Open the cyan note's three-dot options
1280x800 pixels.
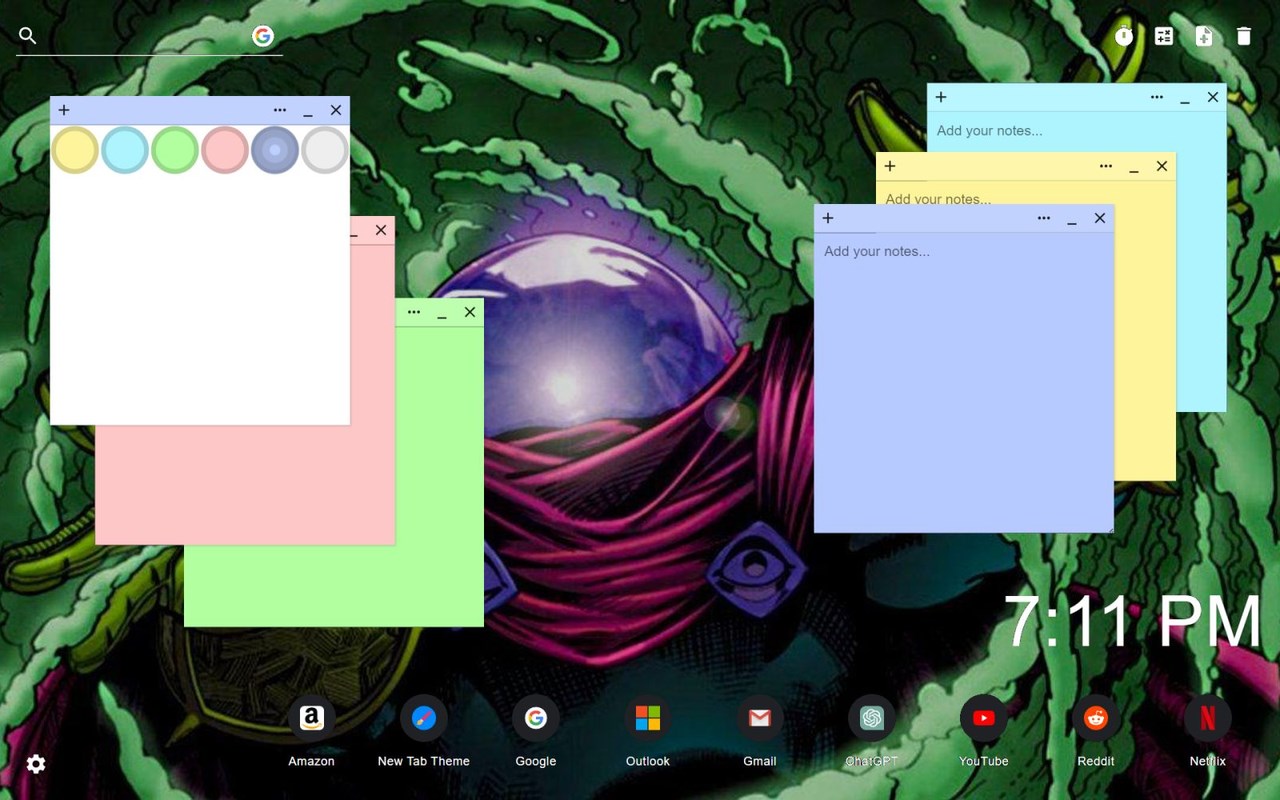[1157, 97]
